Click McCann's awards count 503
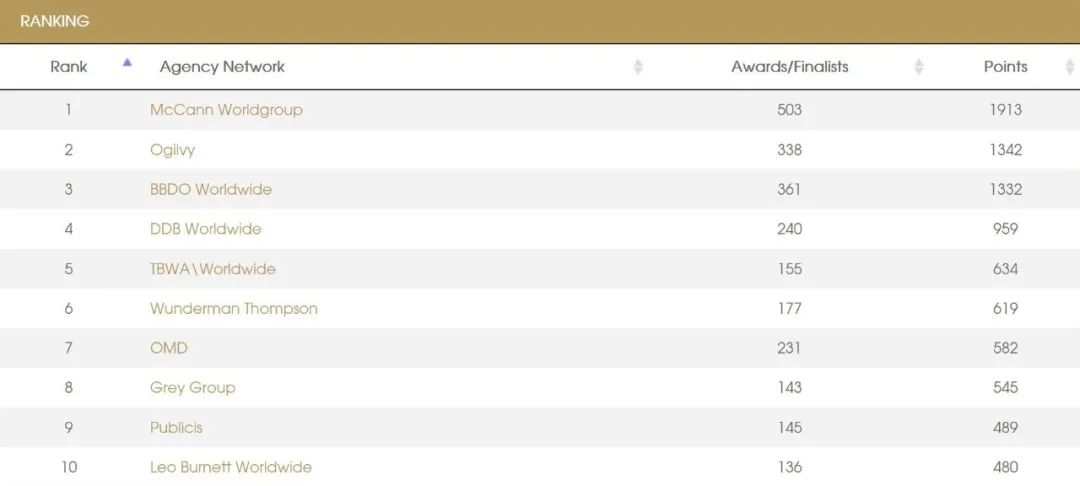 click(789, 110)
